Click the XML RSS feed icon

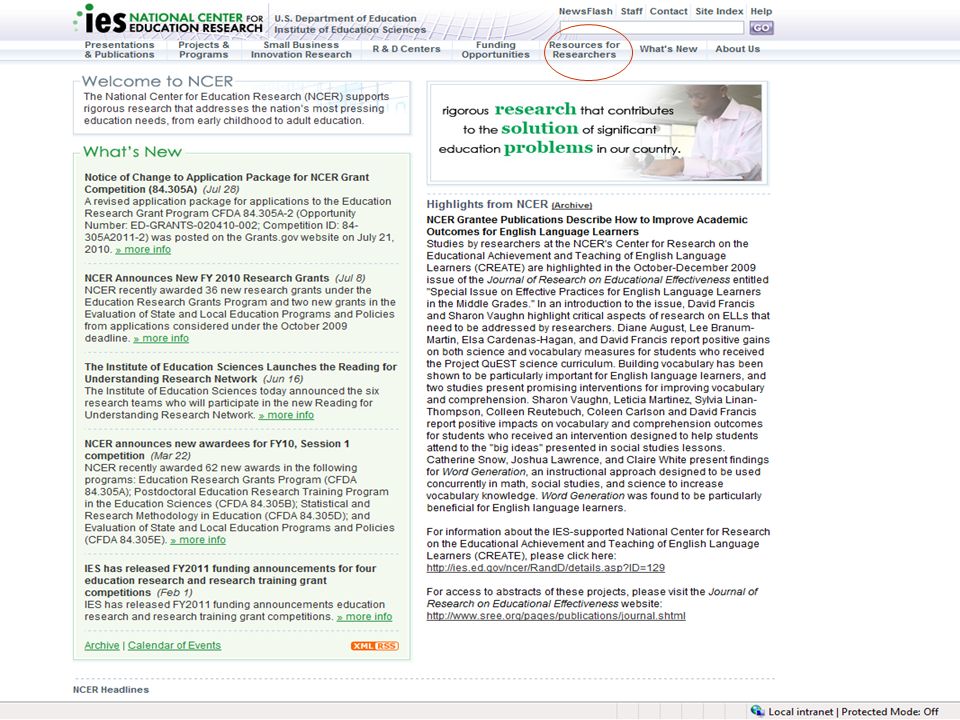tap(375, 646)
